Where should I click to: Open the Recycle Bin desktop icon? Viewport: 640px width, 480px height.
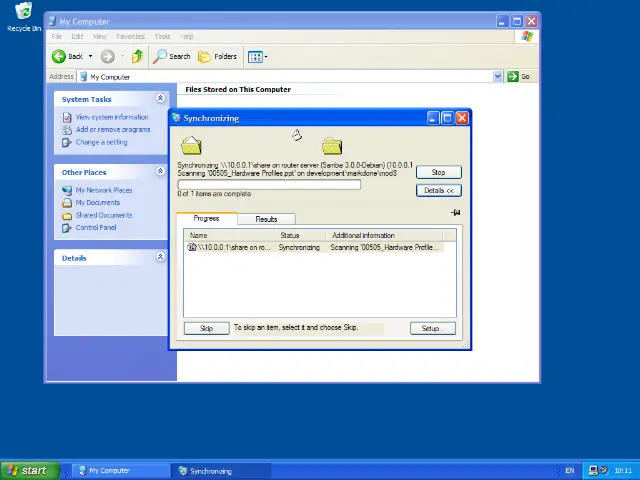click(x=23, y=16)
